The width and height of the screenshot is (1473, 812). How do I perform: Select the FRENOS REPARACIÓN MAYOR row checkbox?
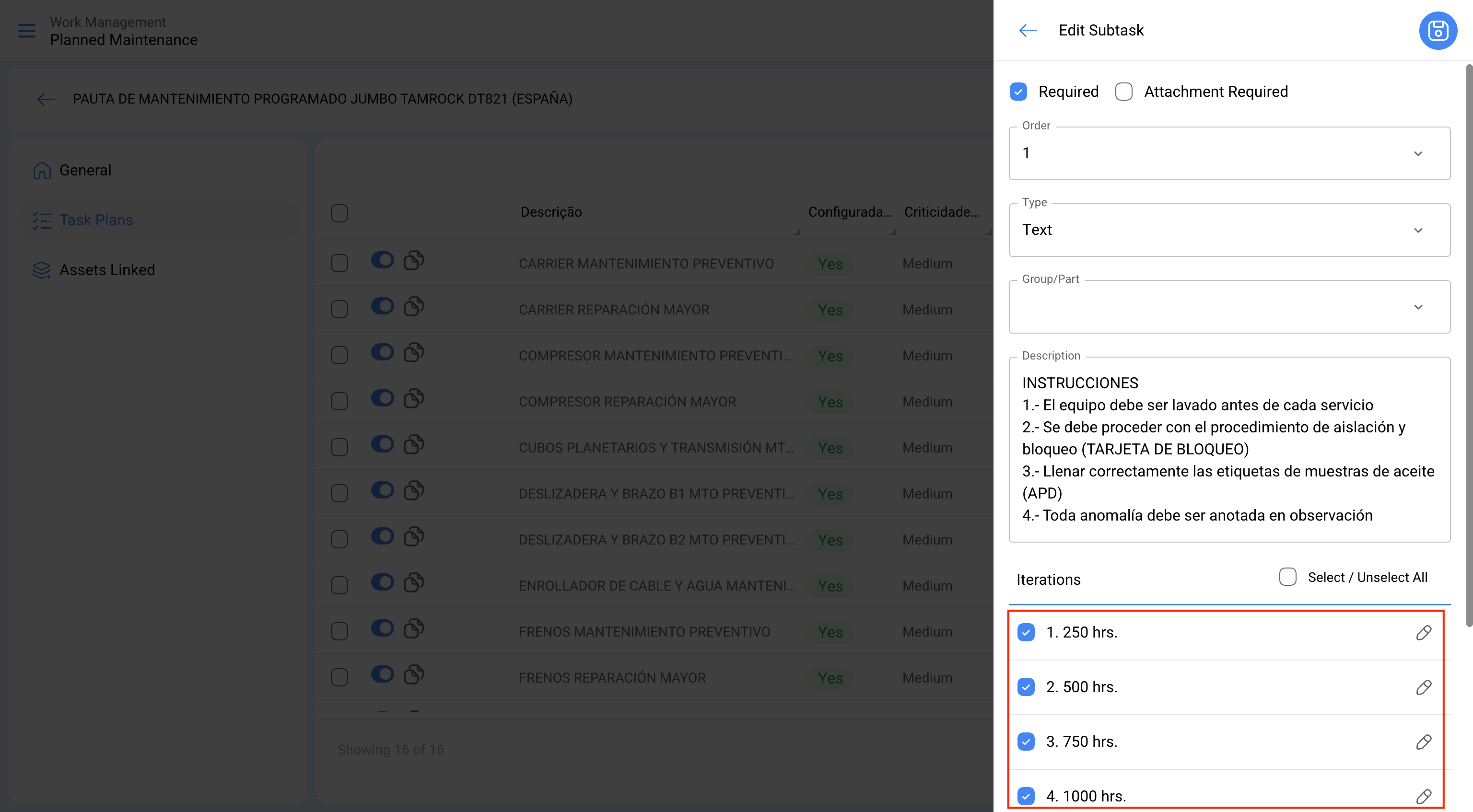339,678
